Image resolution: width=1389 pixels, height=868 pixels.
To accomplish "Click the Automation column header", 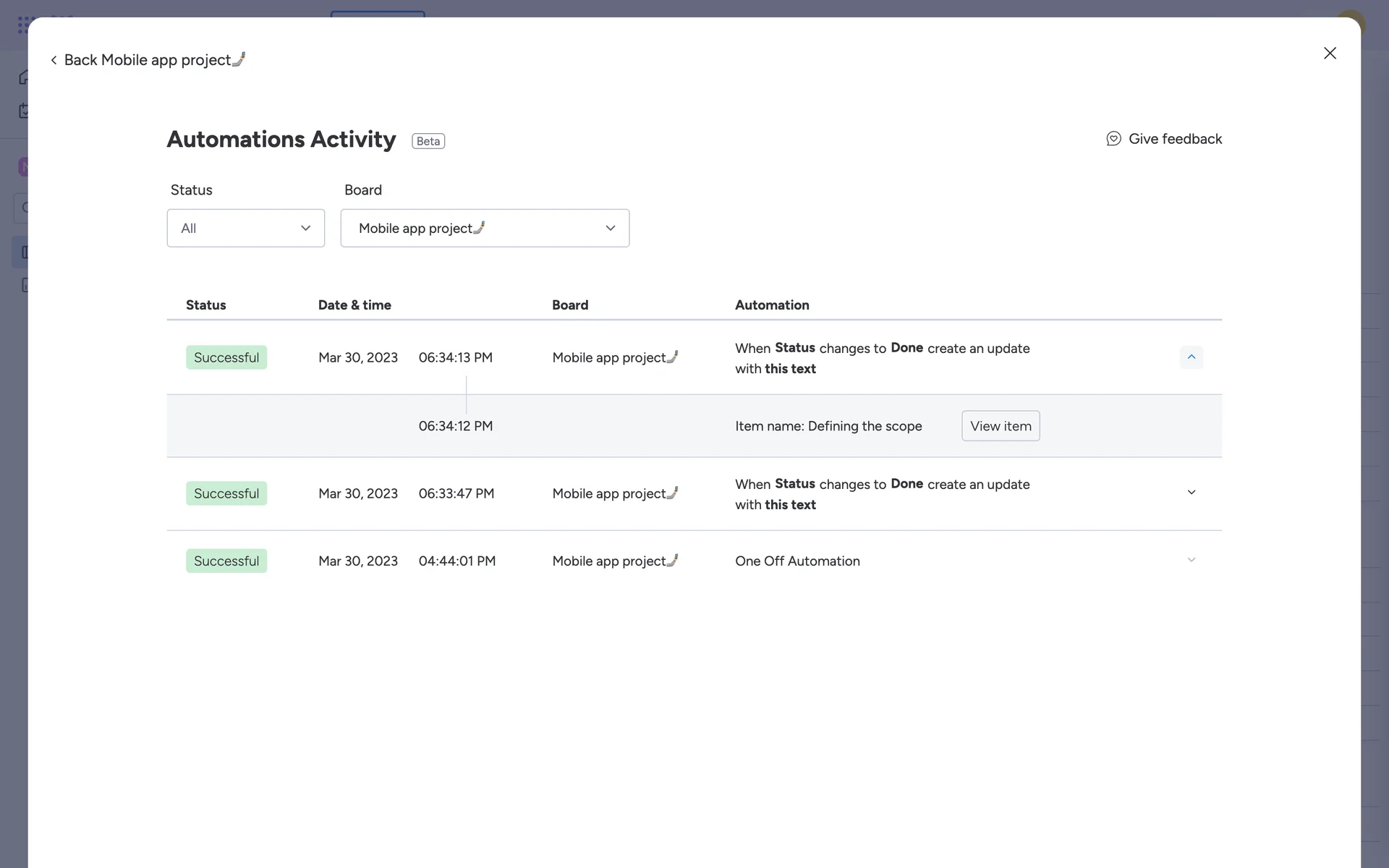I will [x=772, y=305].
